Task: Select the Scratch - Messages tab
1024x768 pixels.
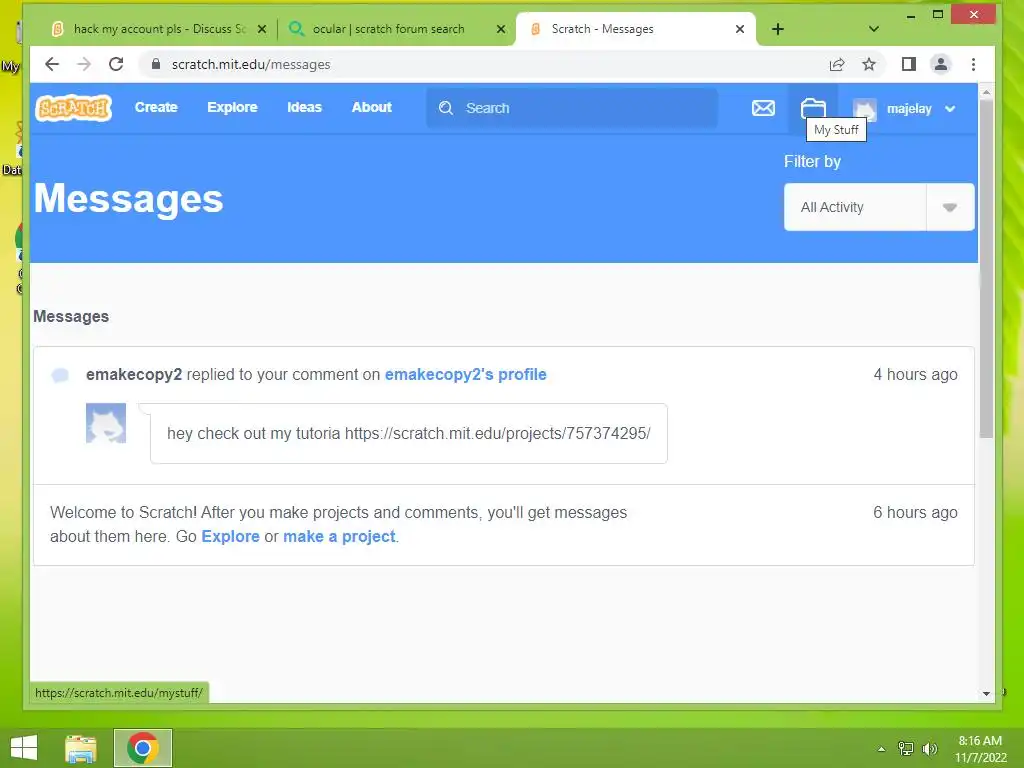Action: 635,29
